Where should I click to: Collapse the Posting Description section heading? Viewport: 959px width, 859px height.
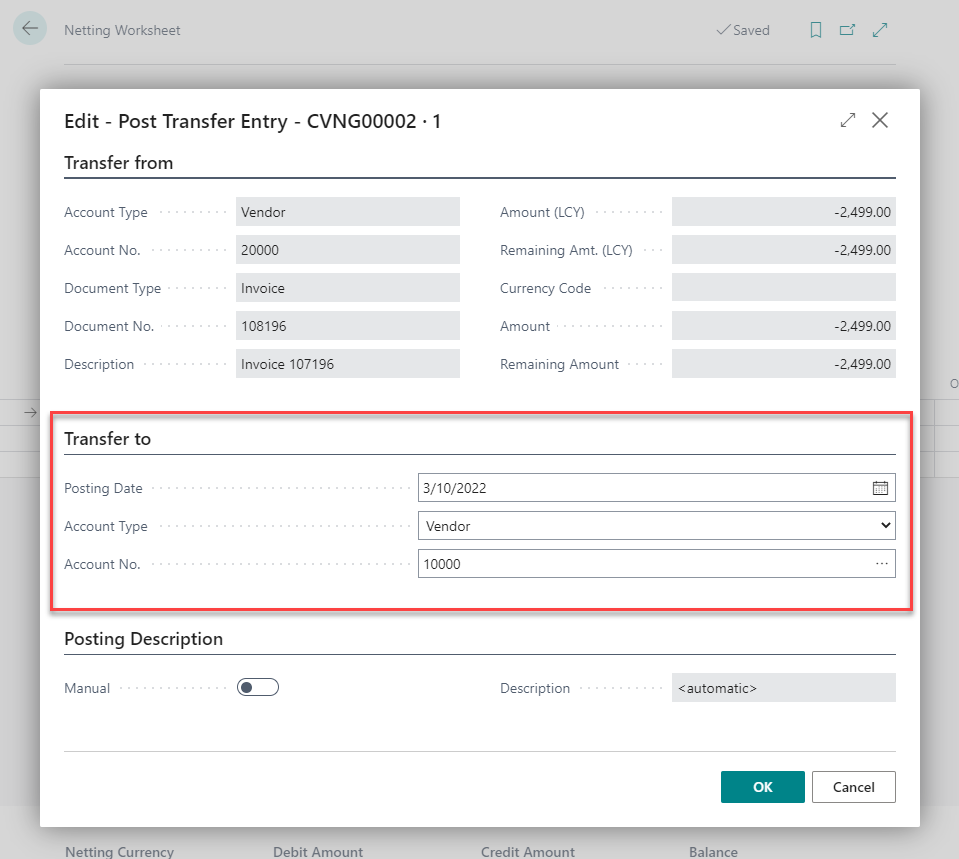(143, 638)
